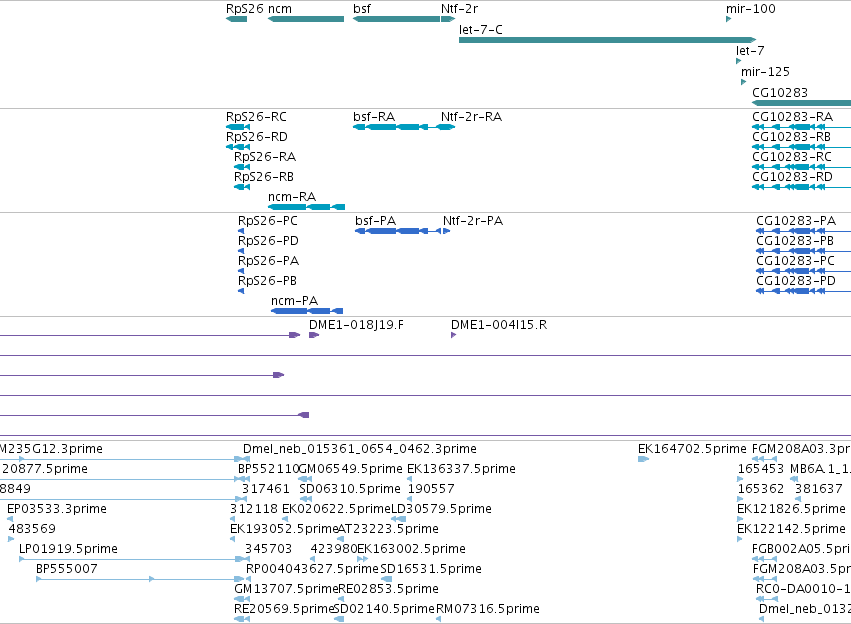
Task: Click the Ntf-2r gene arrow
Action: point(448,19)
